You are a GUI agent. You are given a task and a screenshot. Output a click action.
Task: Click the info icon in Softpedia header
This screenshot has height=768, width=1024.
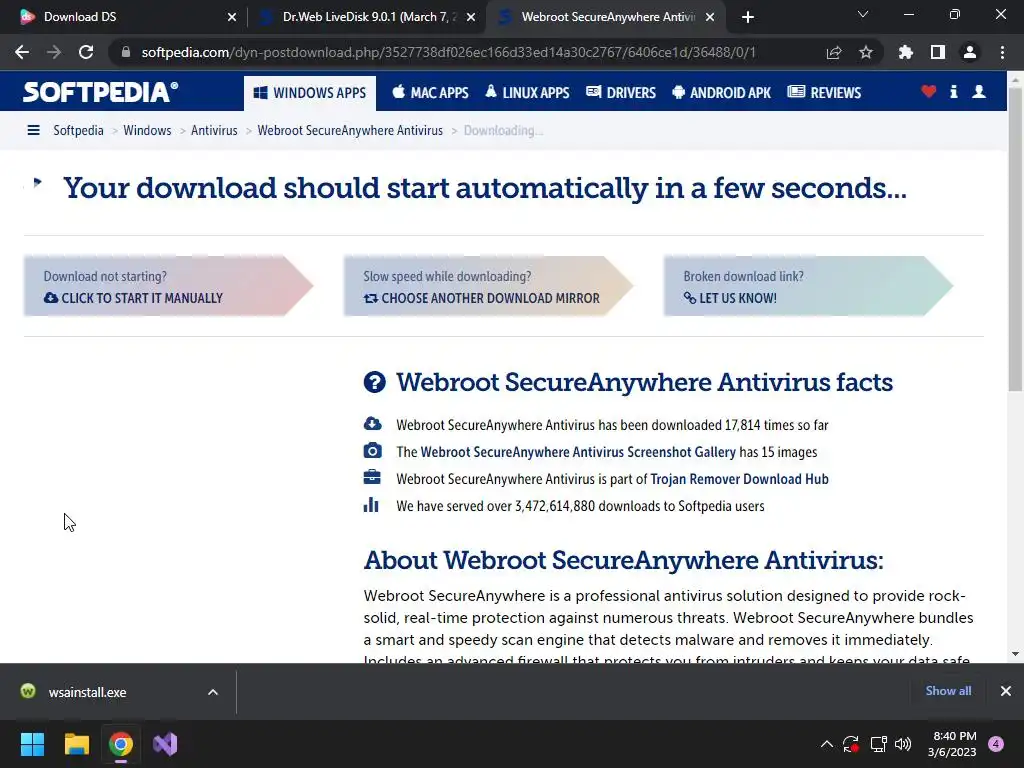[x=954, y=91]
